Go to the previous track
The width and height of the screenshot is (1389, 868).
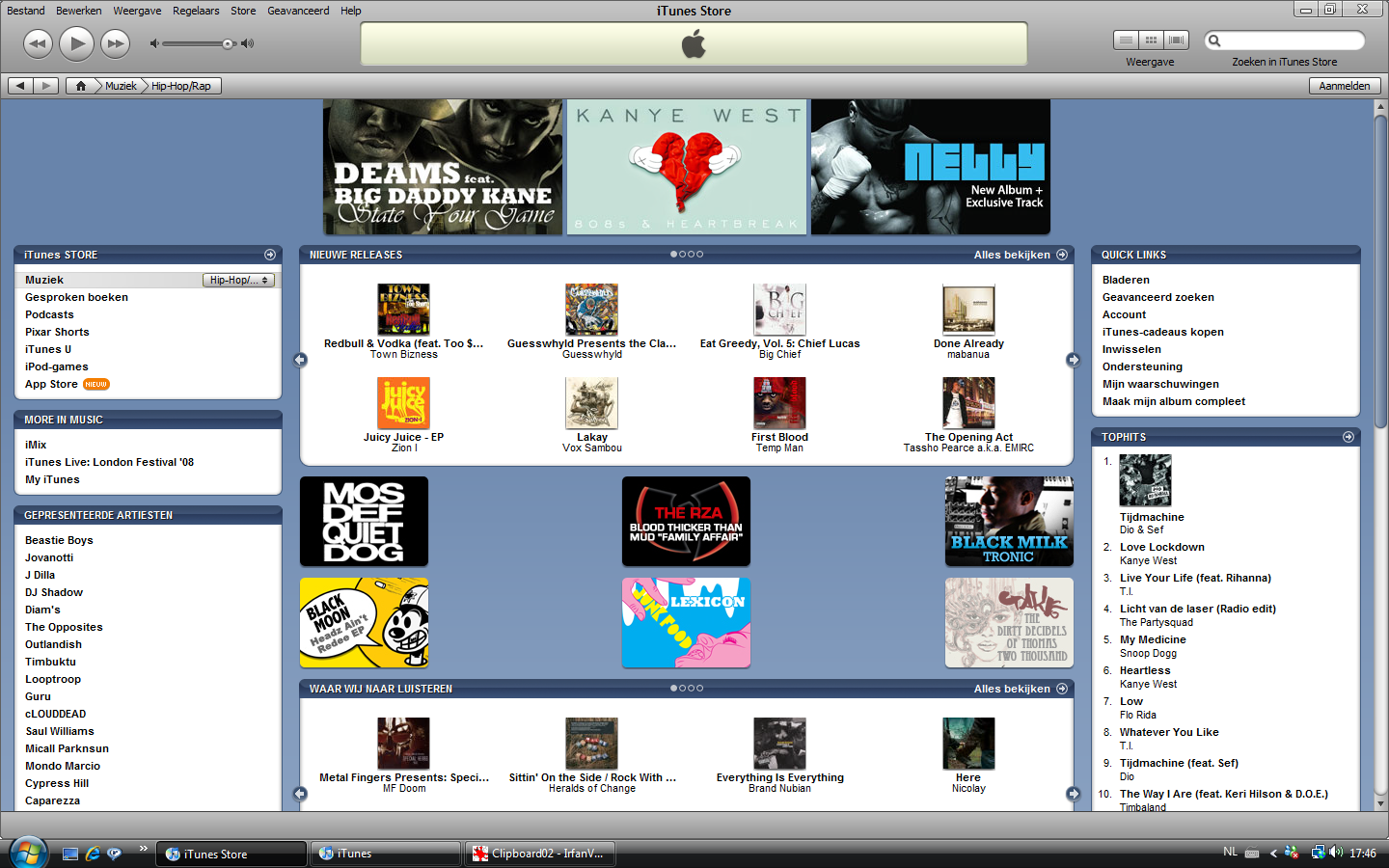click(38, 43)
